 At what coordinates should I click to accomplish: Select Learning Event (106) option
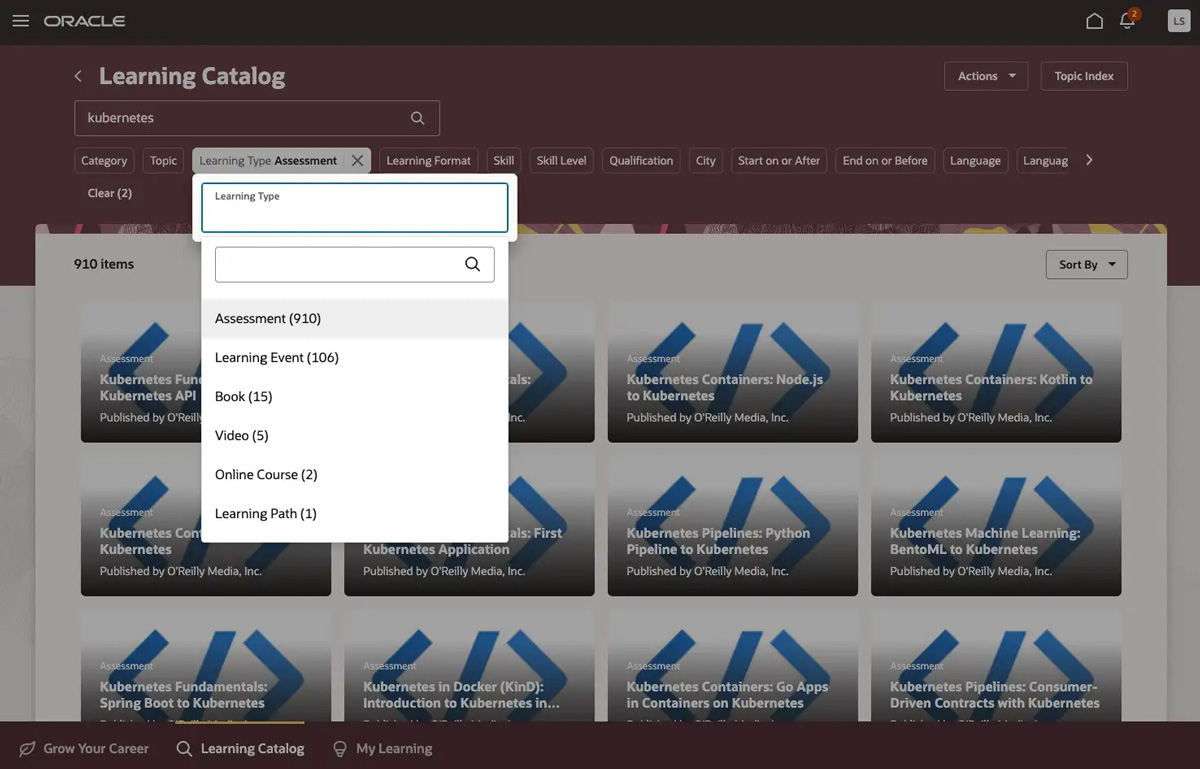tap(355, 358)
